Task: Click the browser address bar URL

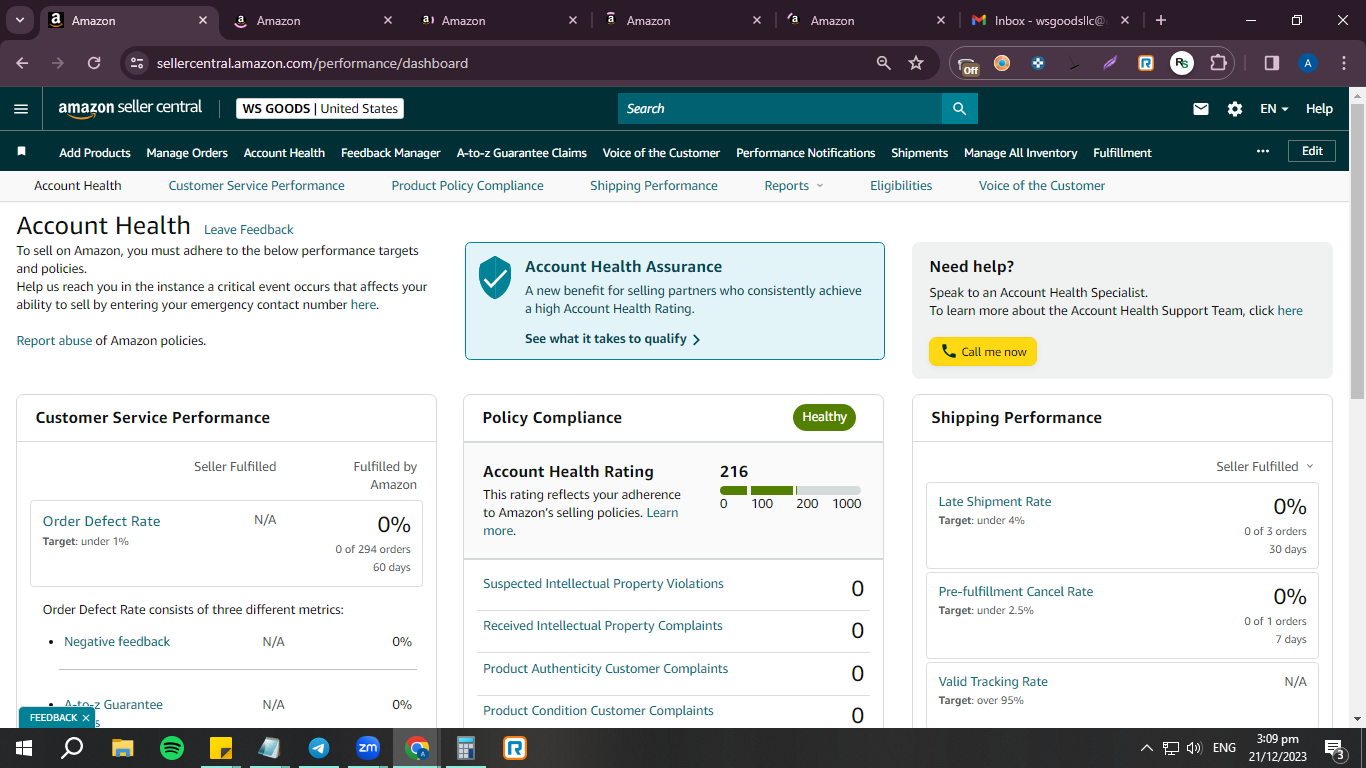Action: [312, 63]
